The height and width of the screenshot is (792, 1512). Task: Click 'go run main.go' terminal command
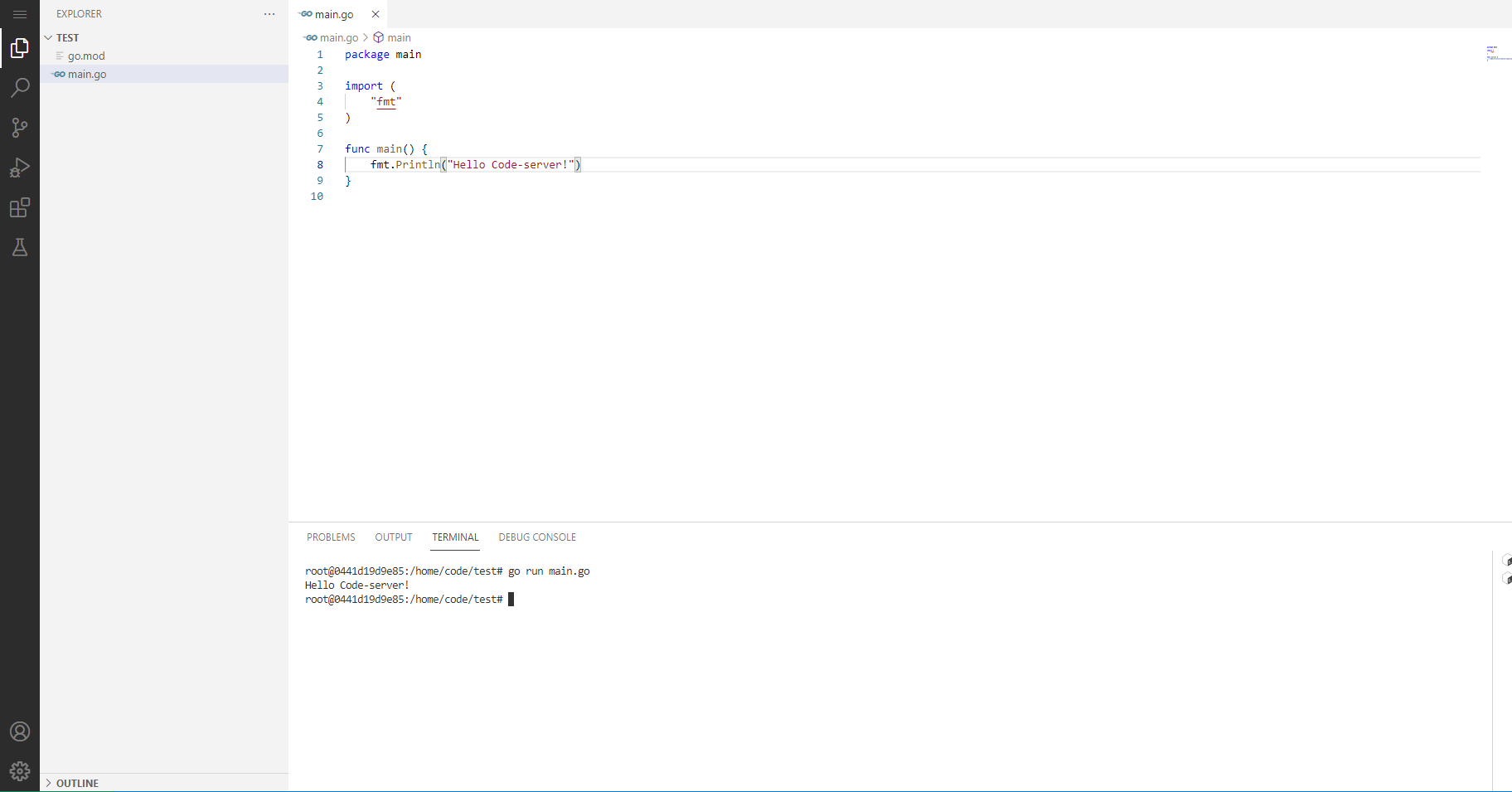[x=549, y=571]
